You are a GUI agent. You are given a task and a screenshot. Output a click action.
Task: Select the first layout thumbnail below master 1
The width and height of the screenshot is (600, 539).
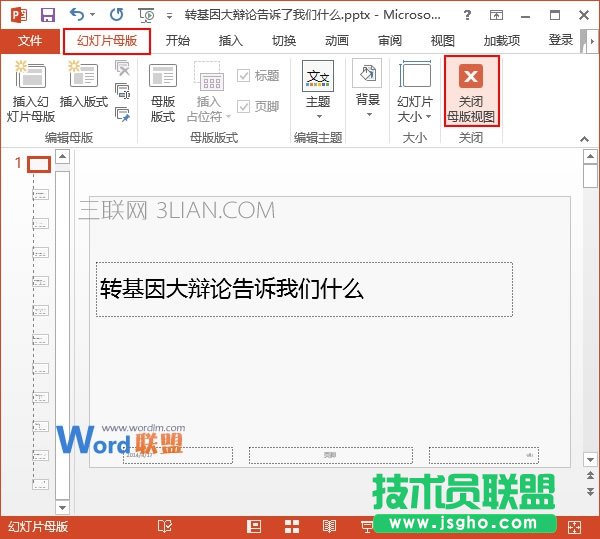click(x=40, y=195)
